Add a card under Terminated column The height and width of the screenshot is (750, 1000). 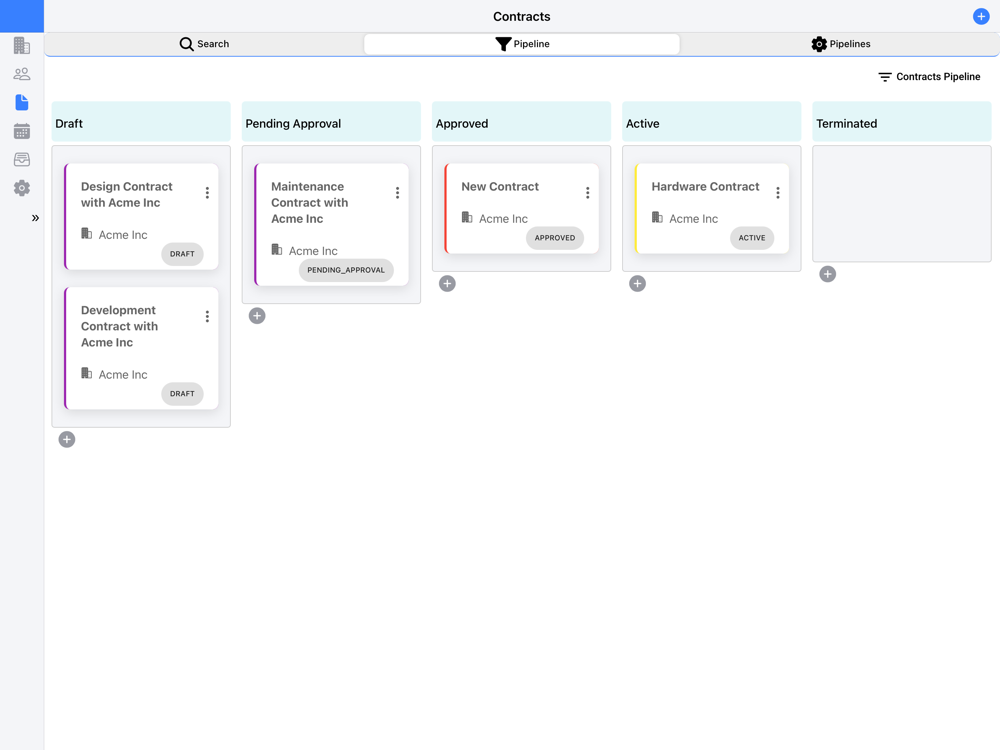click(x=827, y=274)
